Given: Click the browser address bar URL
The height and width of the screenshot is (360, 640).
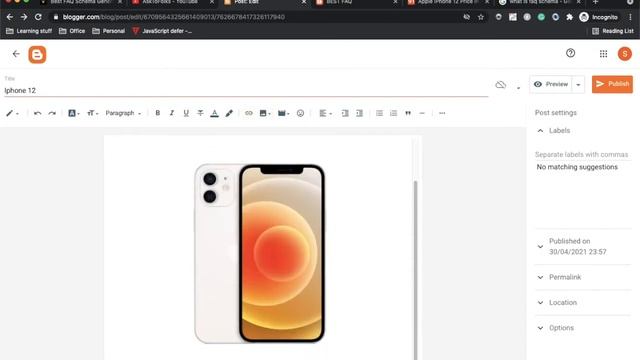Looking at the screenshot, I should [x=173, y=17].
